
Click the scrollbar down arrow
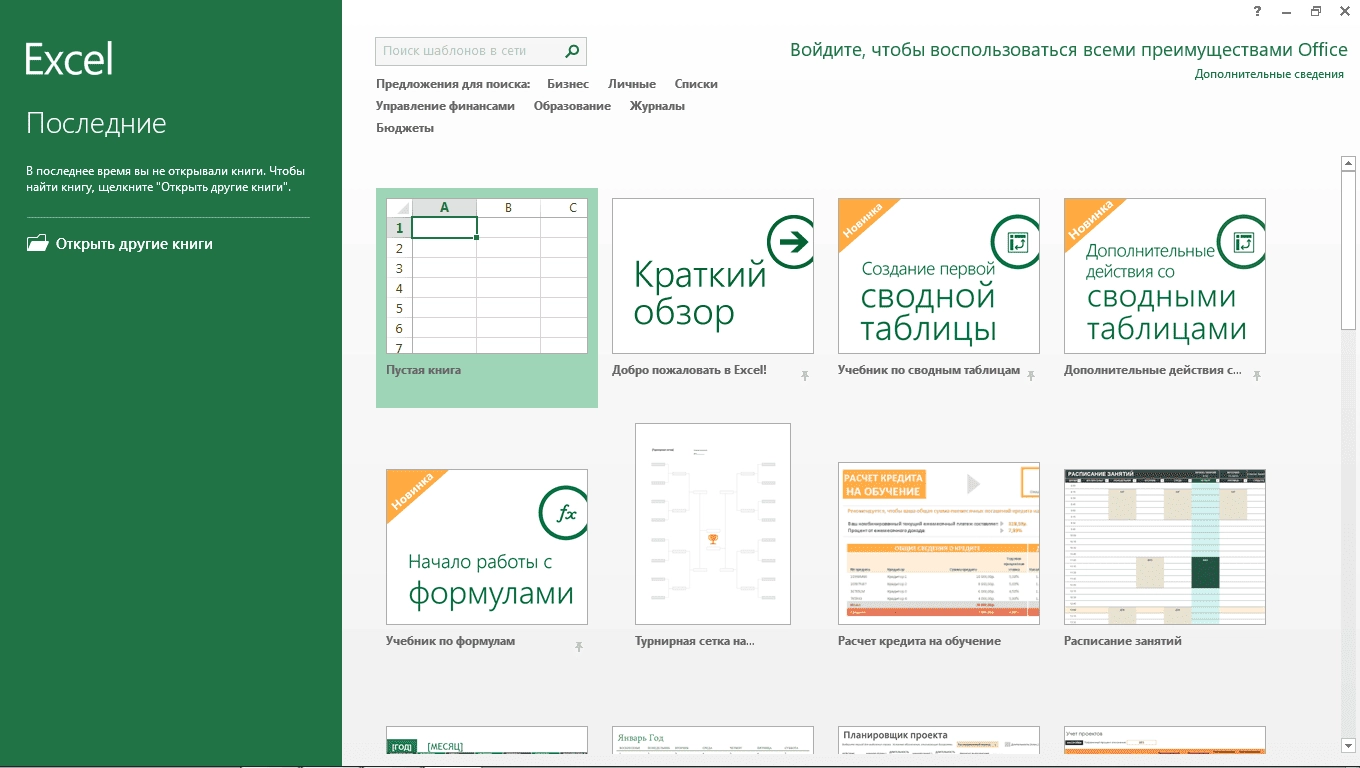tap(1348, 745)
